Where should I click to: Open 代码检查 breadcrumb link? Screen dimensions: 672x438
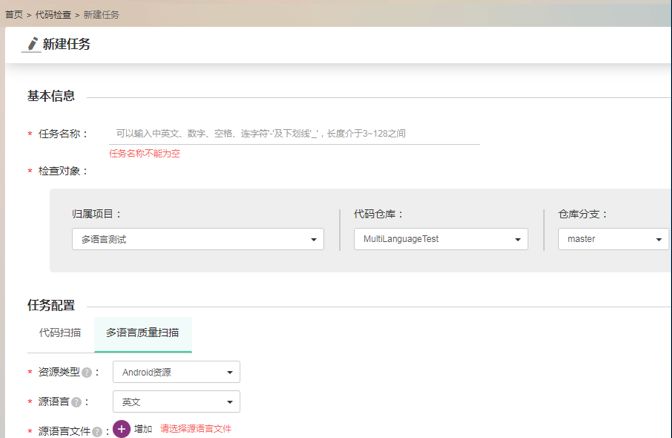(x=53, y=15)
